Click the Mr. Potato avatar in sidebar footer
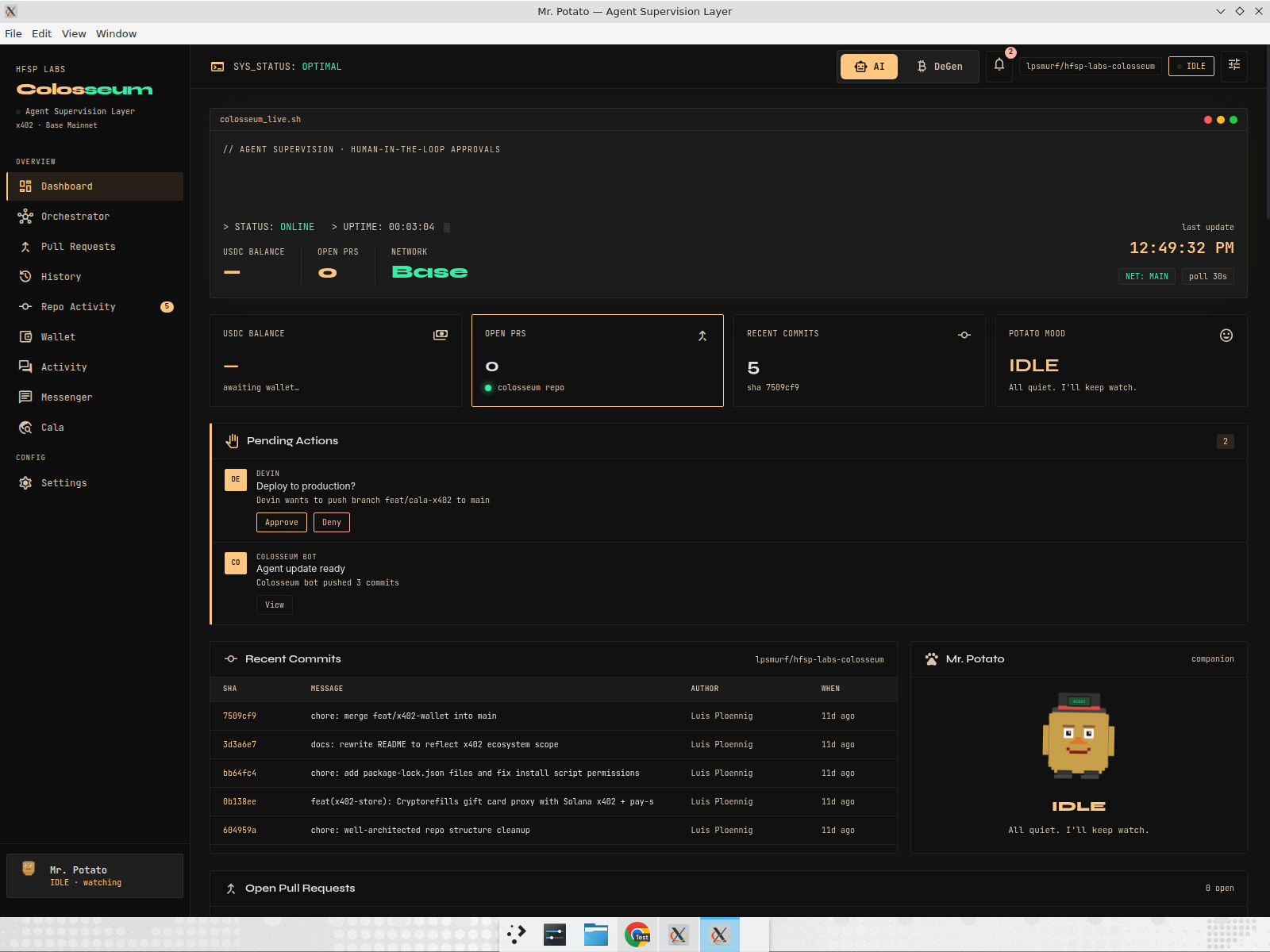The width and height of the screenshot is (1270, 952). 29,869
